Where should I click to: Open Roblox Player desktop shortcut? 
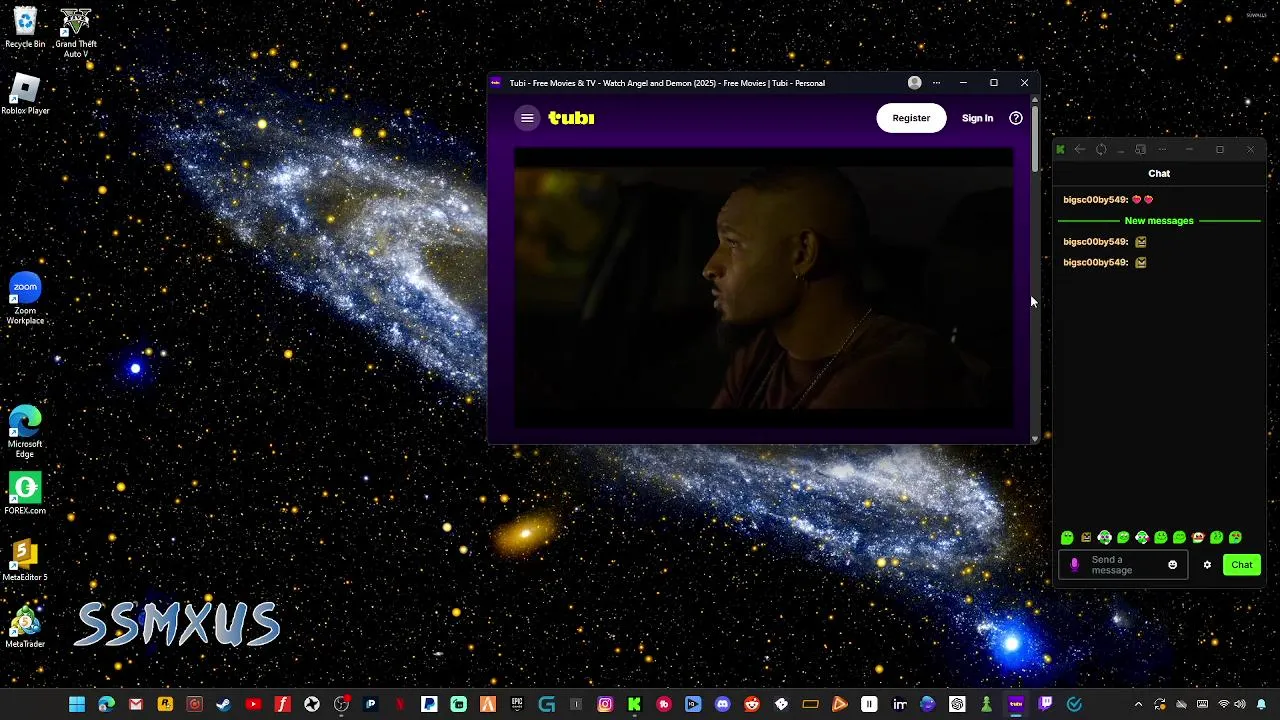pos(25,96)
